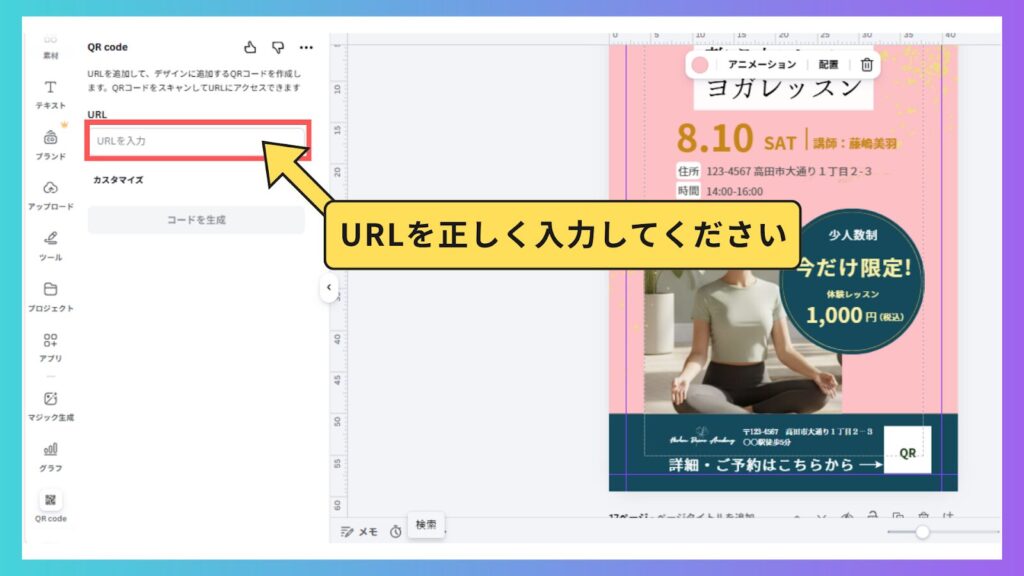This screenshot has width=1024, height=576.
Task: Open the アプリ (Apps) sidebar panel
Action: pos(50,346)
